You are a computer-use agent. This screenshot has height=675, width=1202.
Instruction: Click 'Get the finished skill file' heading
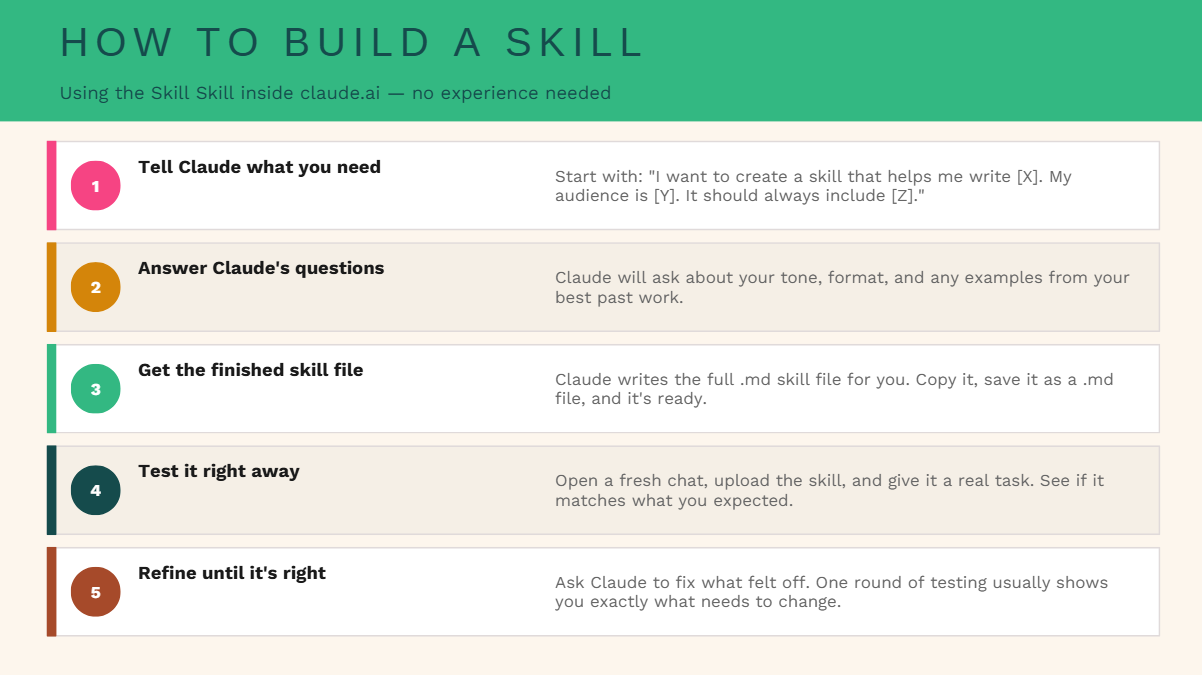pyautogui.click(x=251, y=370)
